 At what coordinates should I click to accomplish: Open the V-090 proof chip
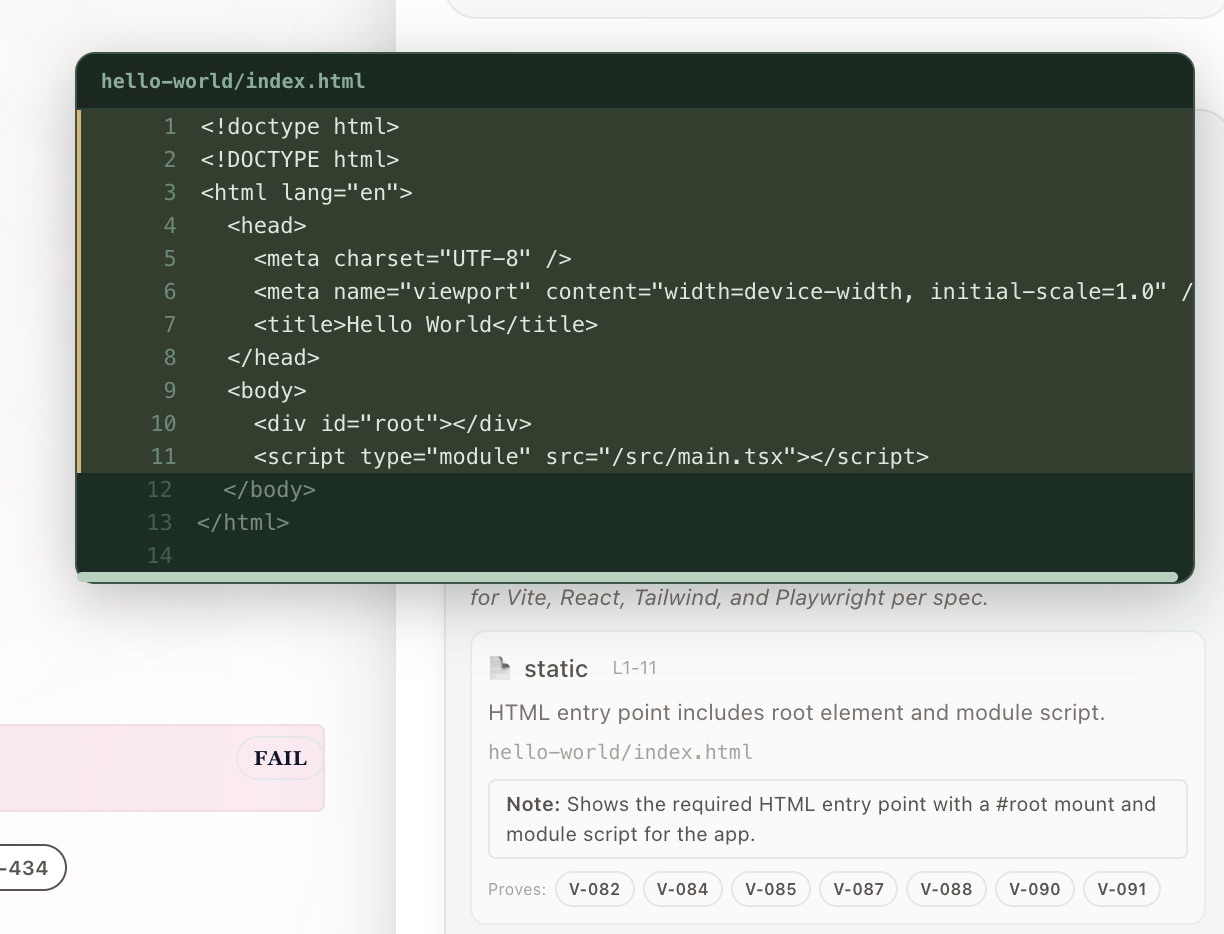[x=1035, y=889]
